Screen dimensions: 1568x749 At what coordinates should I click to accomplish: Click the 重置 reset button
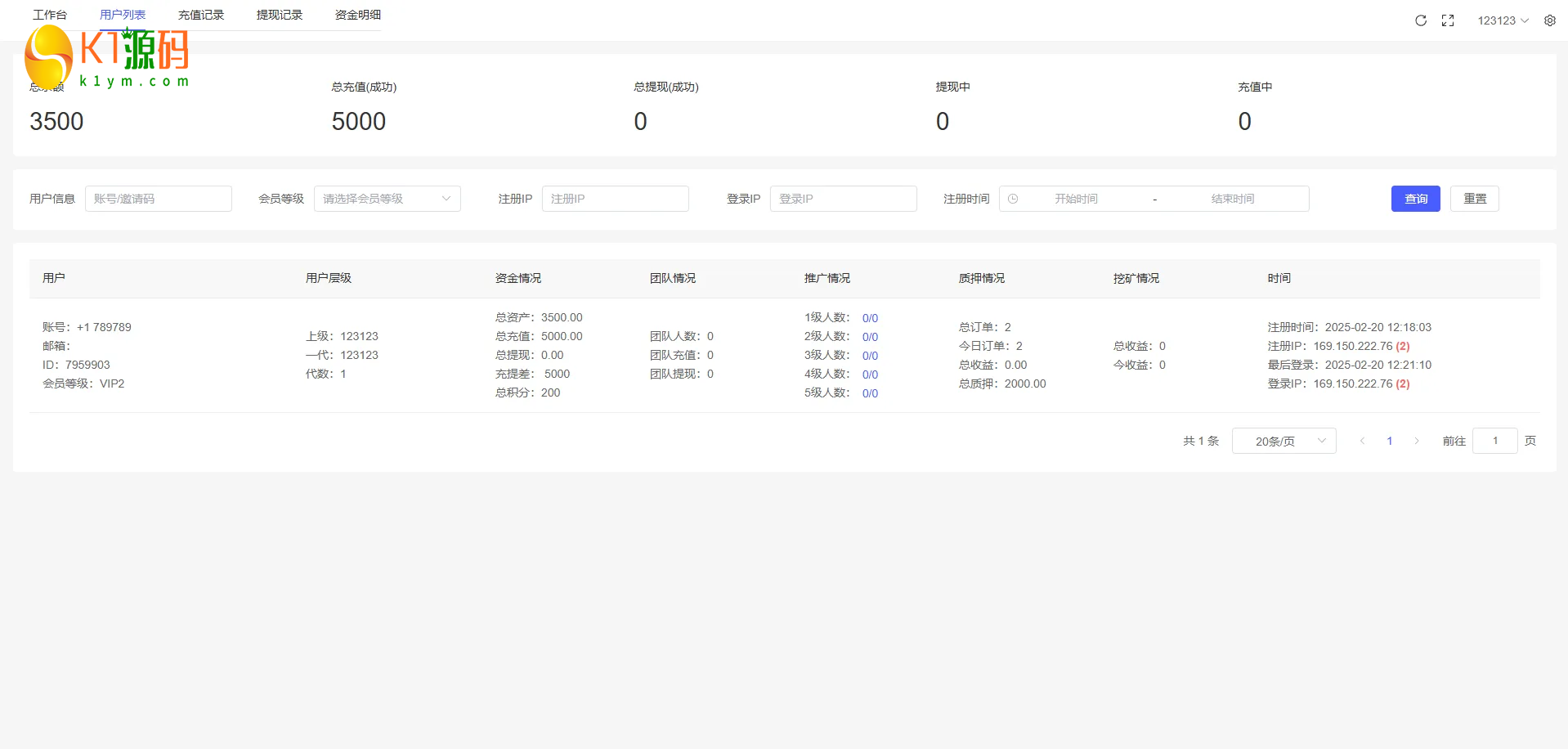click(x=1474, y=199)
